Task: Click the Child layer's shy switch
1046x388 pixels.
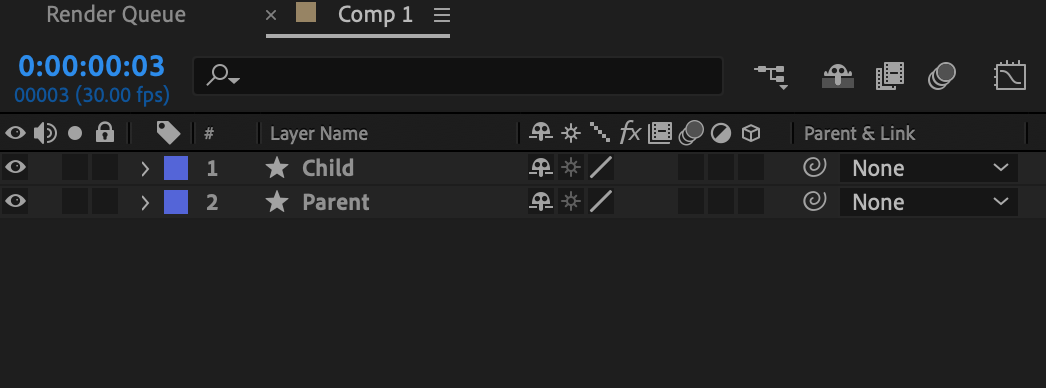Action: [x=541, y=168]
